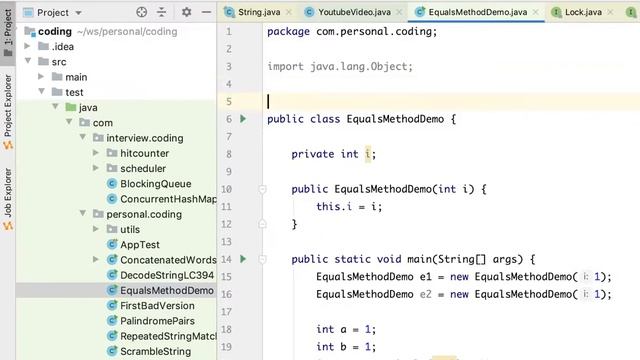
Task: Collapse the src folder
Action: pyautogui.click(x=28, y=61)
